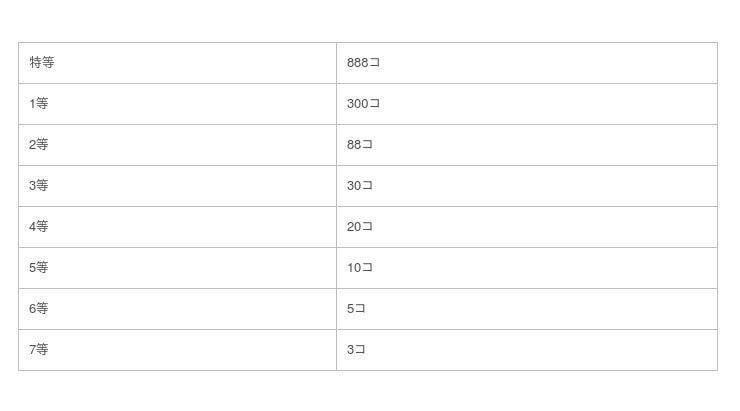The image size is (740, 411).
Task: Select the 3コ cell
Action: tap(356, 350)
